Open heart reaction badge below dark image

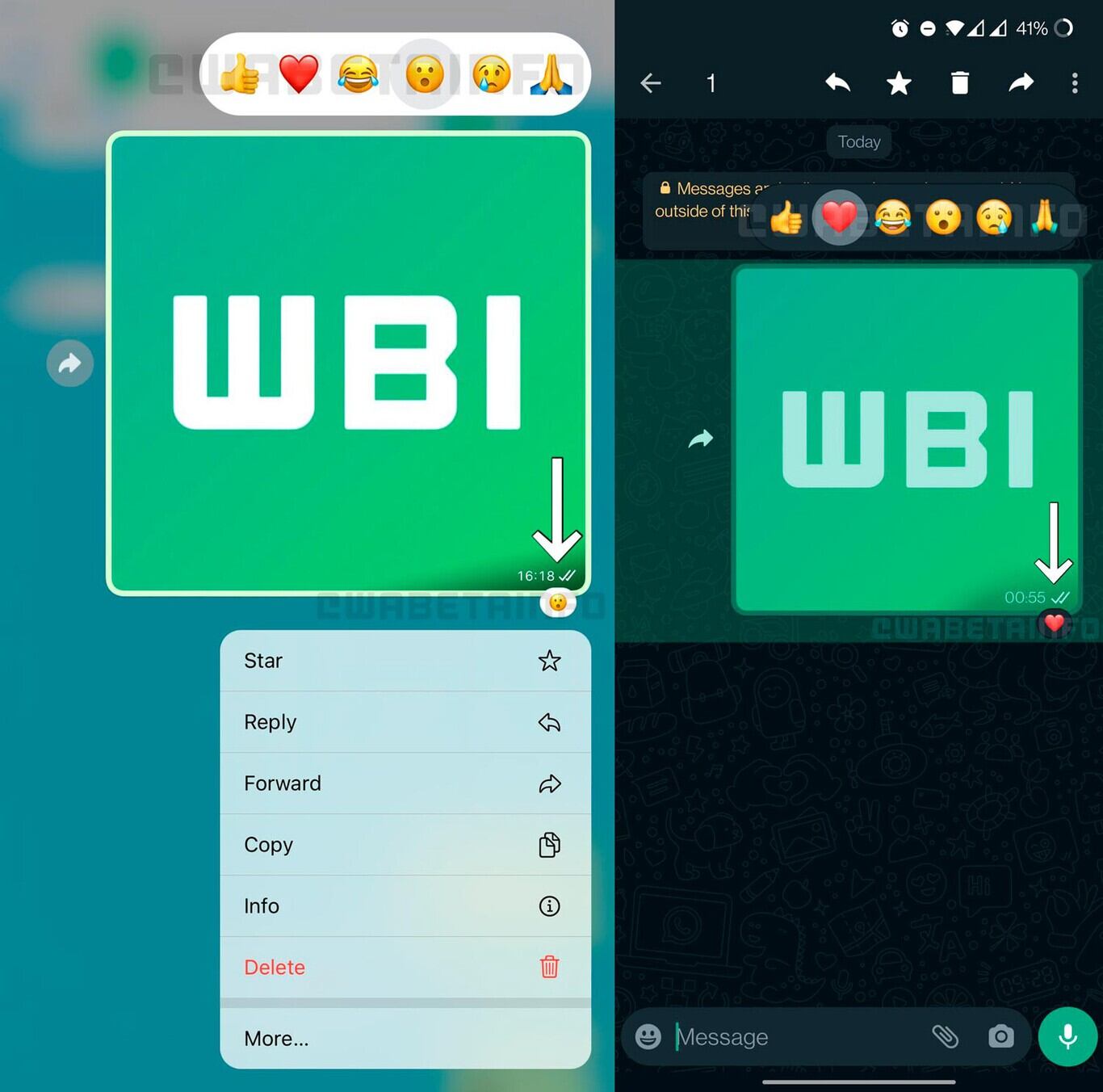pyautogui.click(x=1054, y=623)
